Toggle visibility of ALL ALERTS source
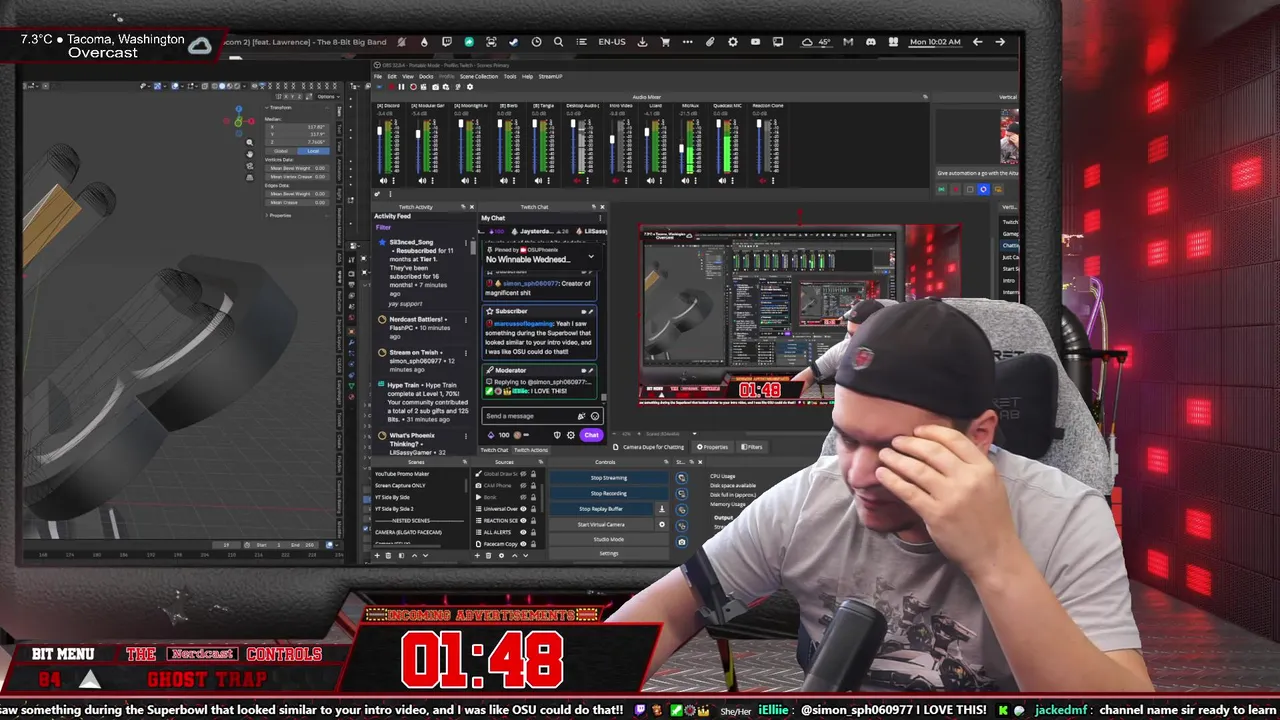 523,532
